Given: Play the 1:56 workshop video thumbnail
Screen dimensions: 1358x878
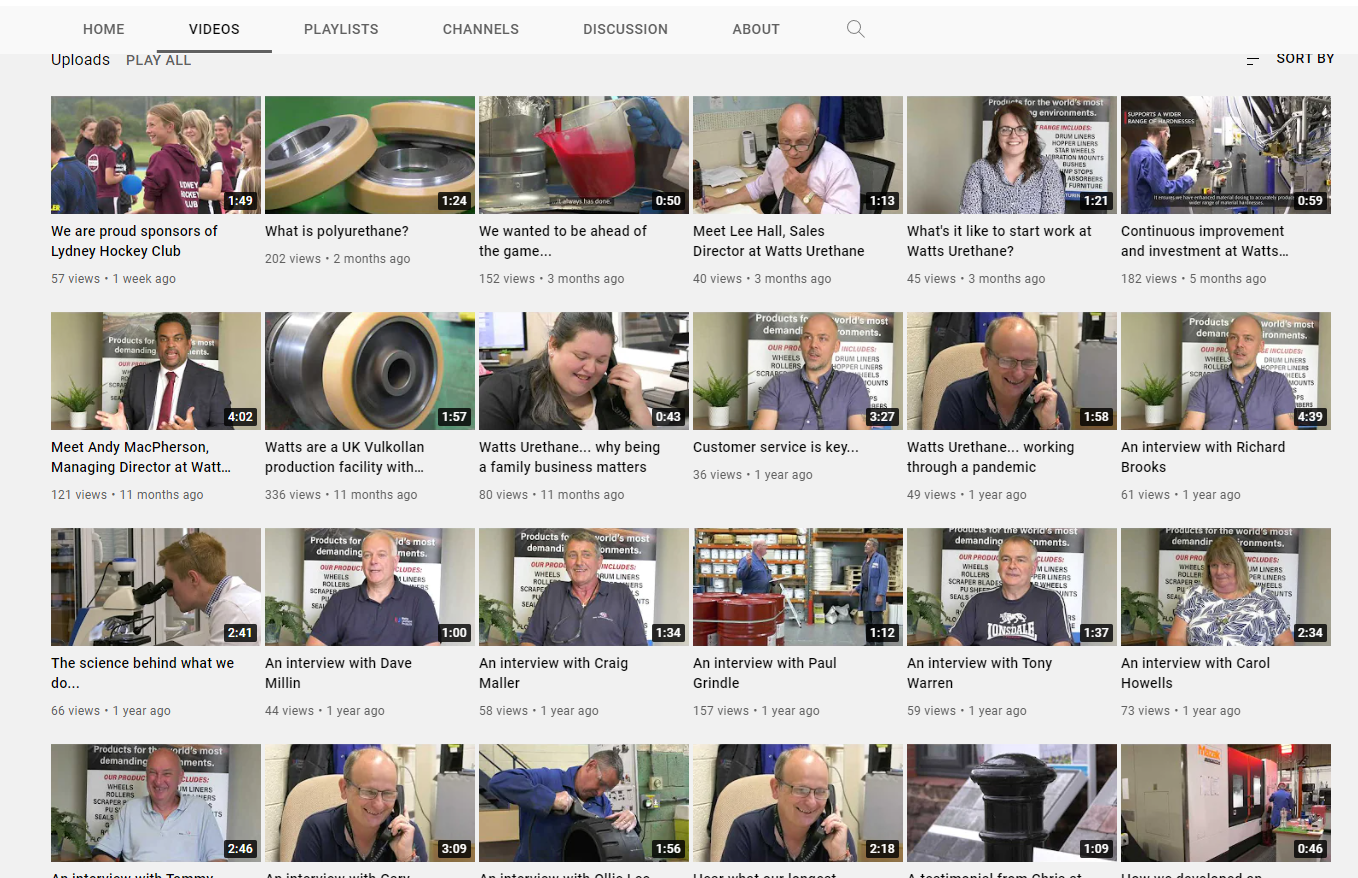Looking at the screenshot, I should tap(584, 803).
